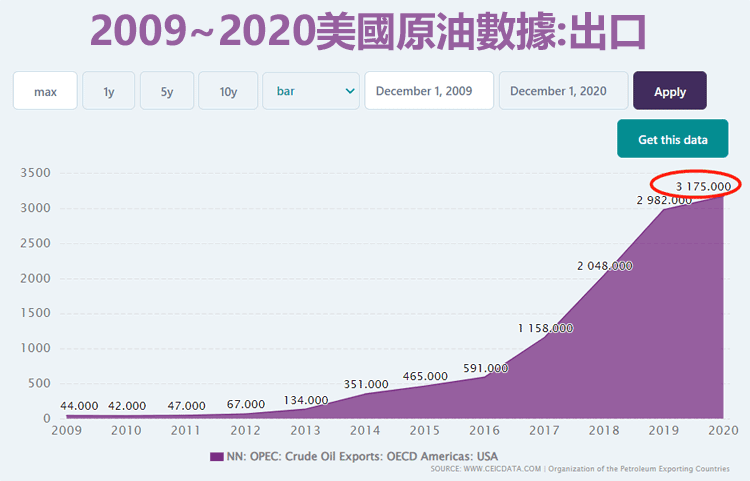Viewport: 750px width, 481px height.
Task: Click the 351.000 data label for 2014
Action: [x=366, y=384]
